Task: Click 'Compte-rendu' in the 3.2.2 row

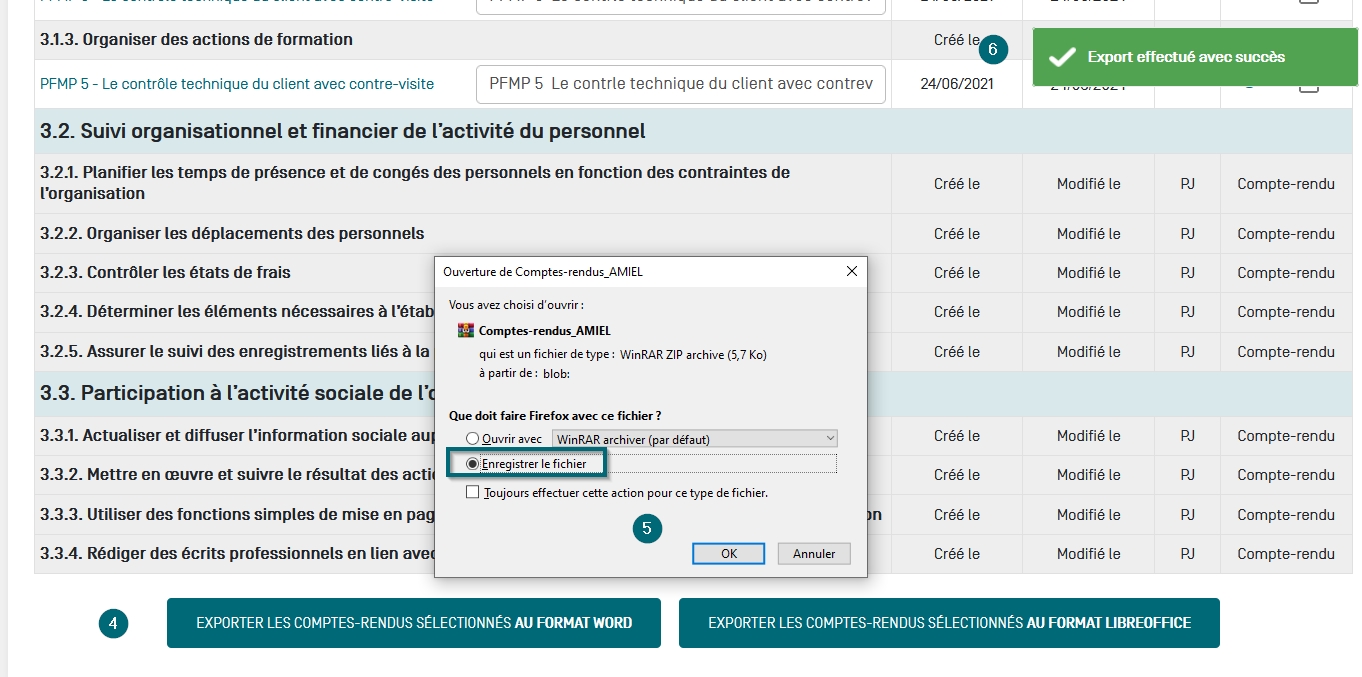Action: (x=1285, y=234)
